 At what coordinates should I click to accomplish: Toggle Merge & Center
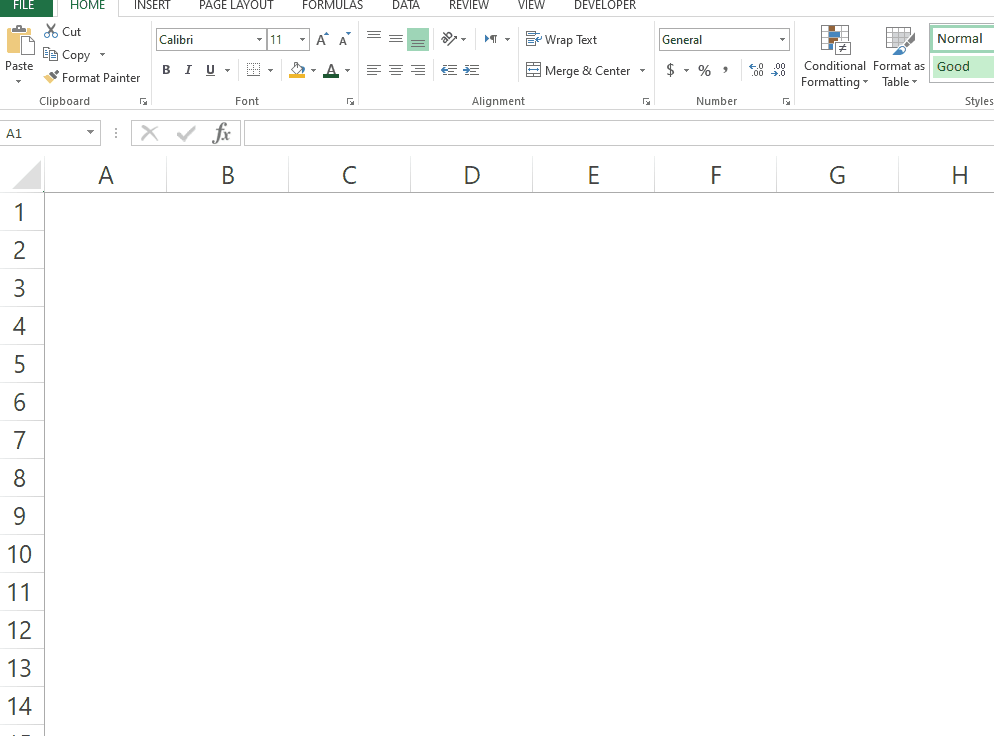tap(578, 70)
